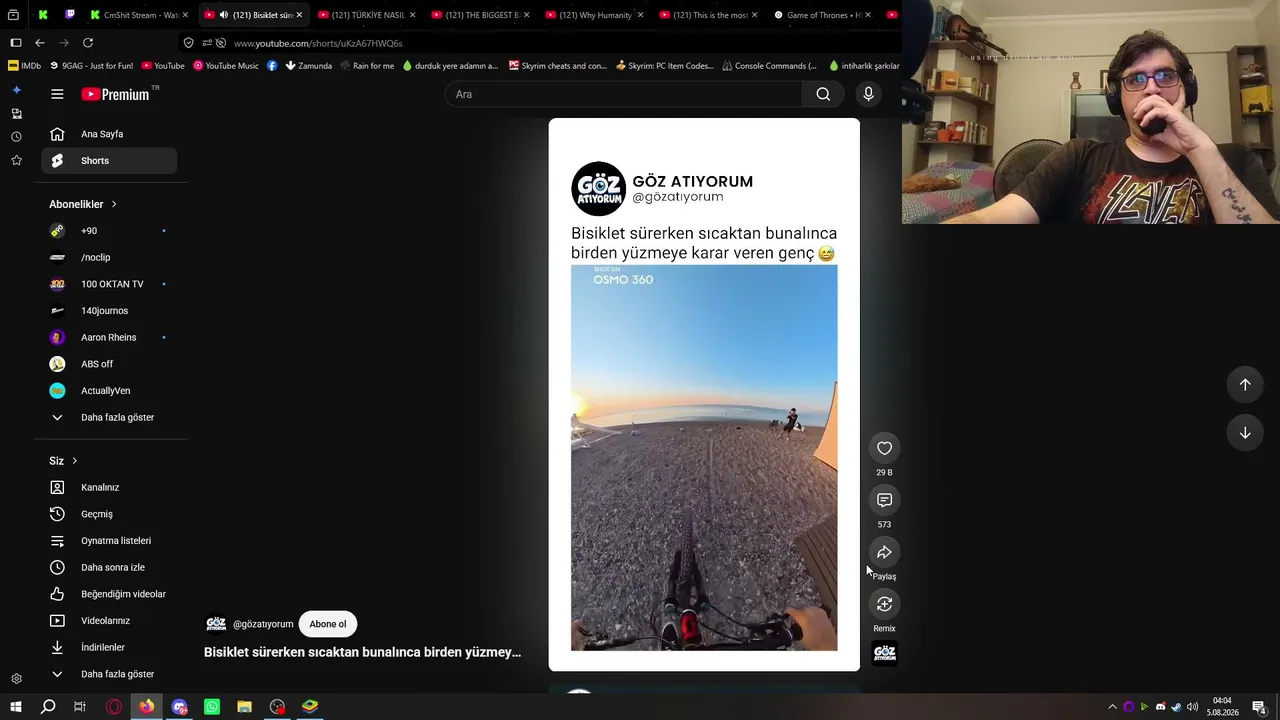Subscribe with the Abone ol button
Viewport: 1280px width, 720px height.
click(328, 624)
